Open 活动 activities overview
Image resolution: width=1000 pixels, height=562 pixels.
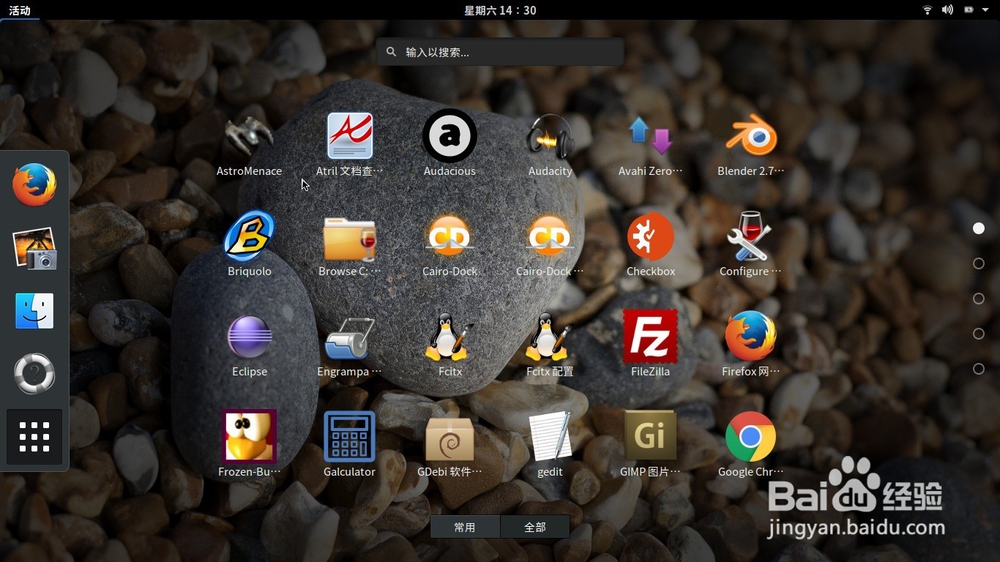pos(20,10)
